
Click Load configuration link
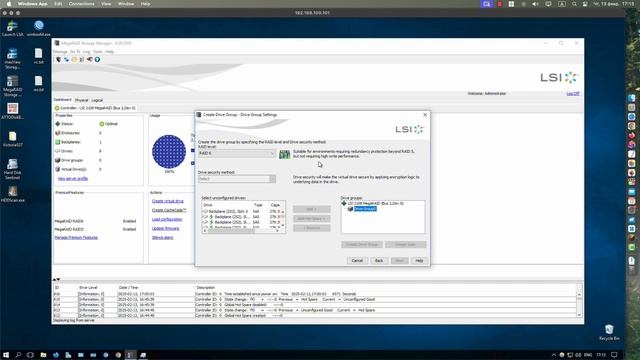[167, 219]
